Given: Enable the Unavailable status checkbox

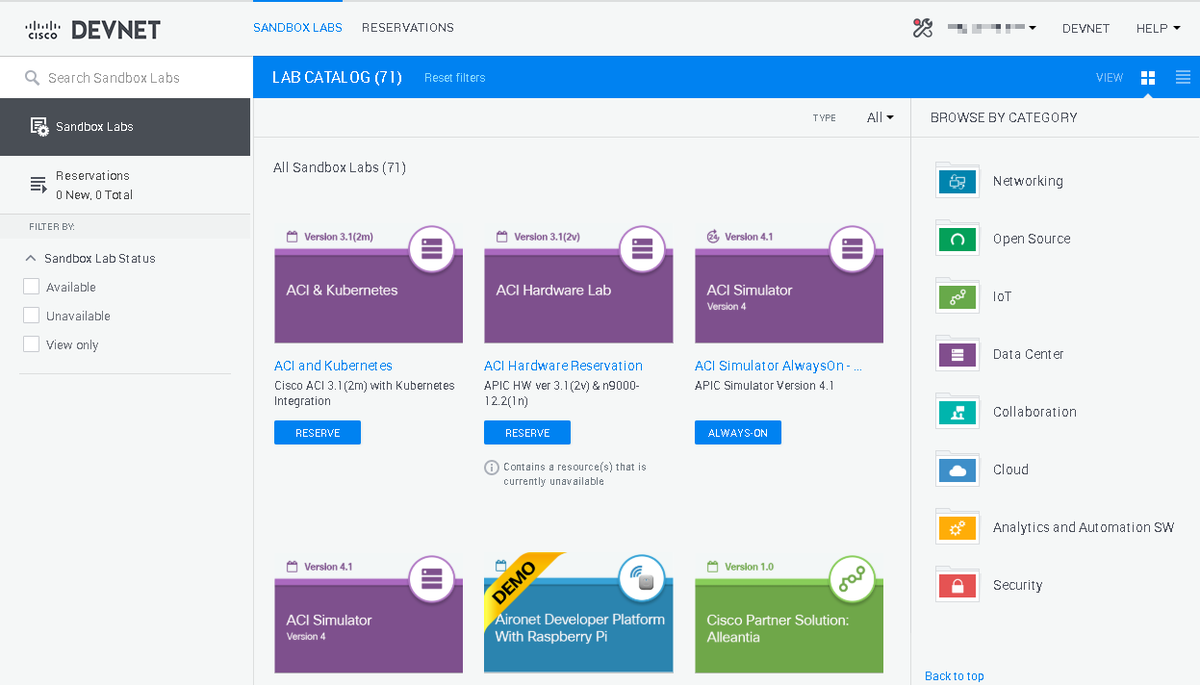Looking at the screenshot, I should click(x=31, y=316).
